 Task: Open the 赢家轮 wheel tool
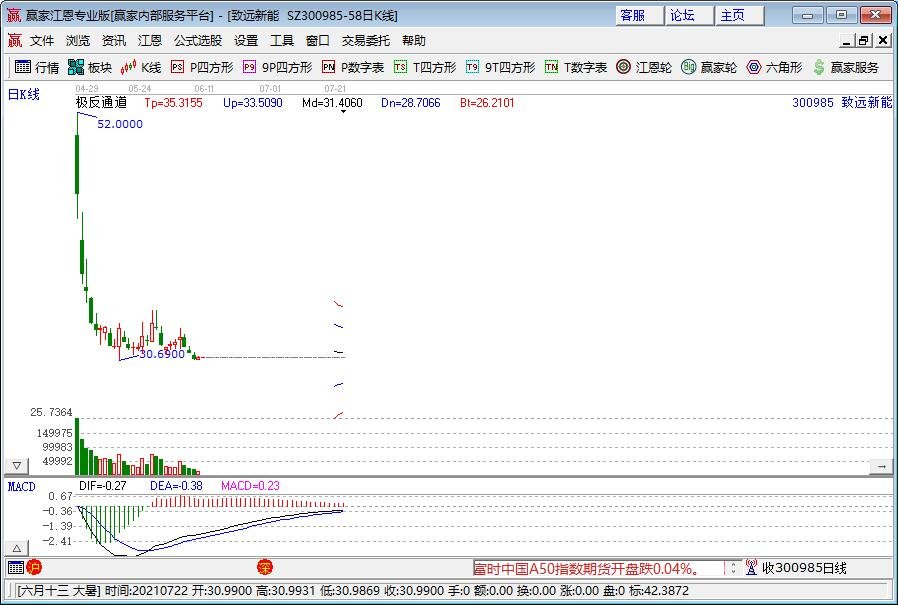tap(709, 68)
